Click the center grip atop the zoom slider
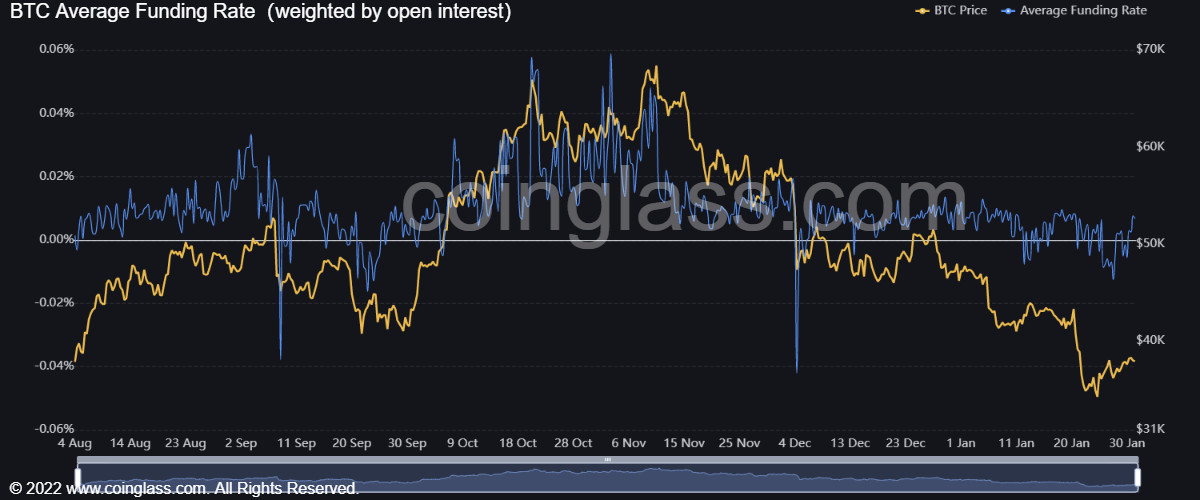 [607, 460]
